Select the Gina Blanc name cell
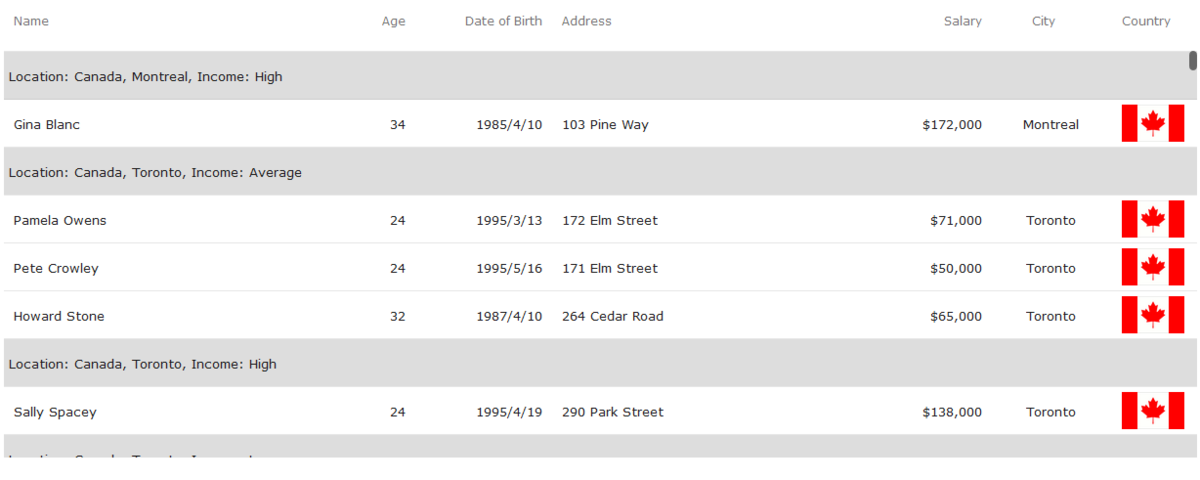 [47, 125]
